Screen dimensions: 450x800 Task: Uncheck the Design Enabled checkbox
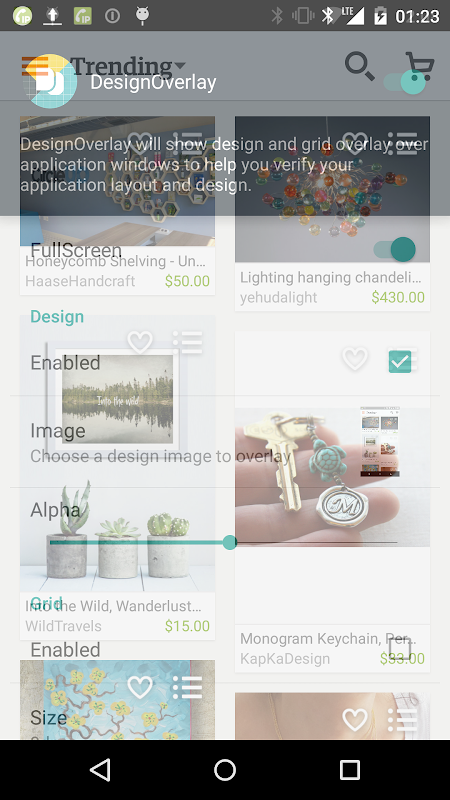pyautogui.click(x=400, y=362)
